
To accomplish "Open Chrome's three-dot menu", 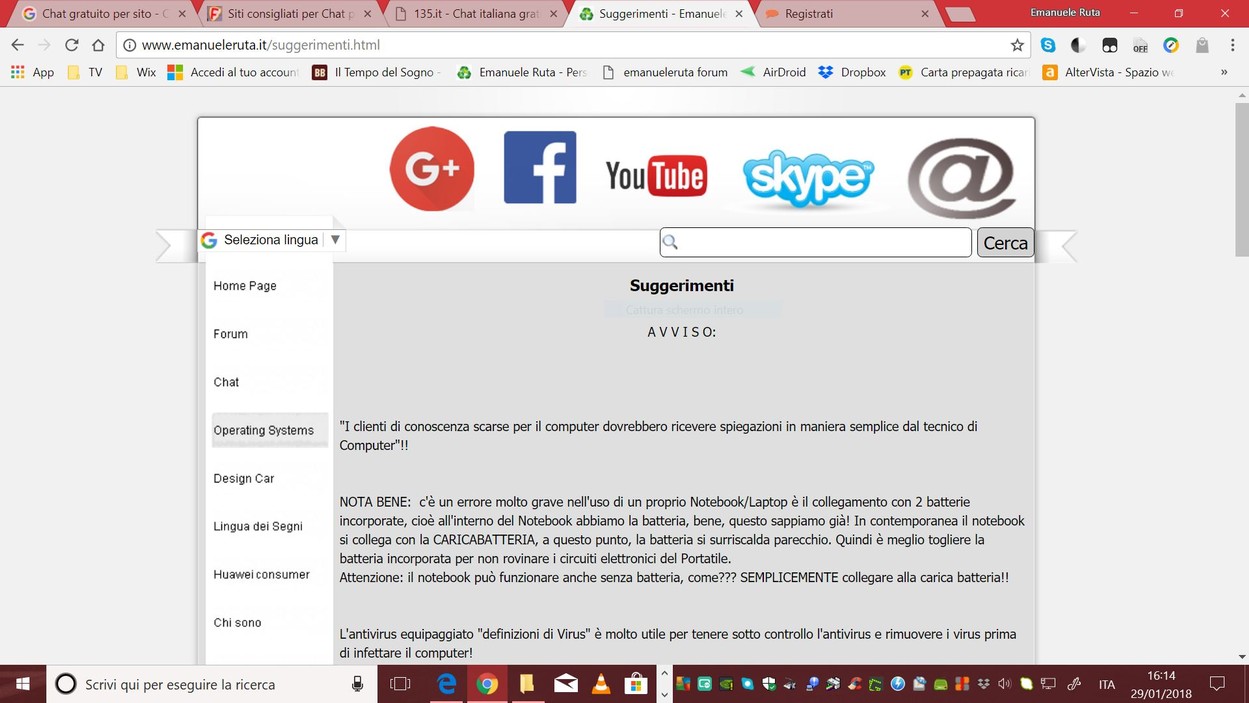I will pos(1231,45).
